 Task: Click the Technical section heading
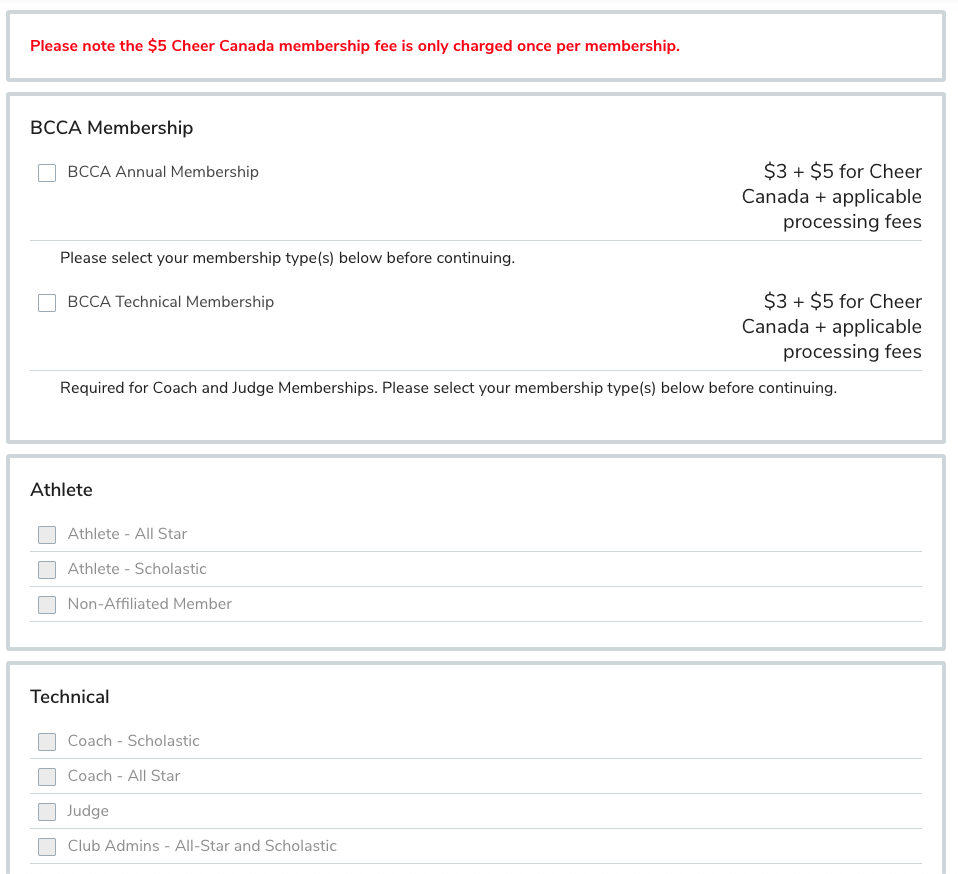(70, 697)
